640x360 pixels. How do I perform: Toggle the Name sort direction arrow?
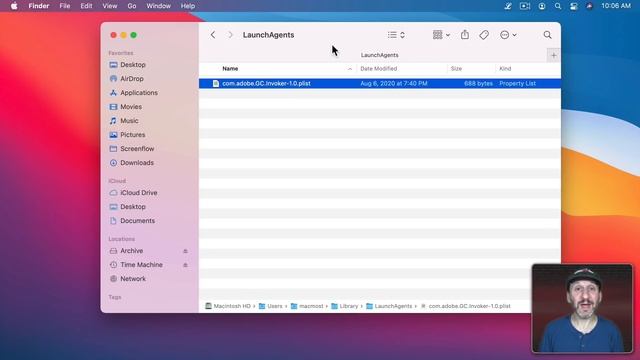[350, 69]
